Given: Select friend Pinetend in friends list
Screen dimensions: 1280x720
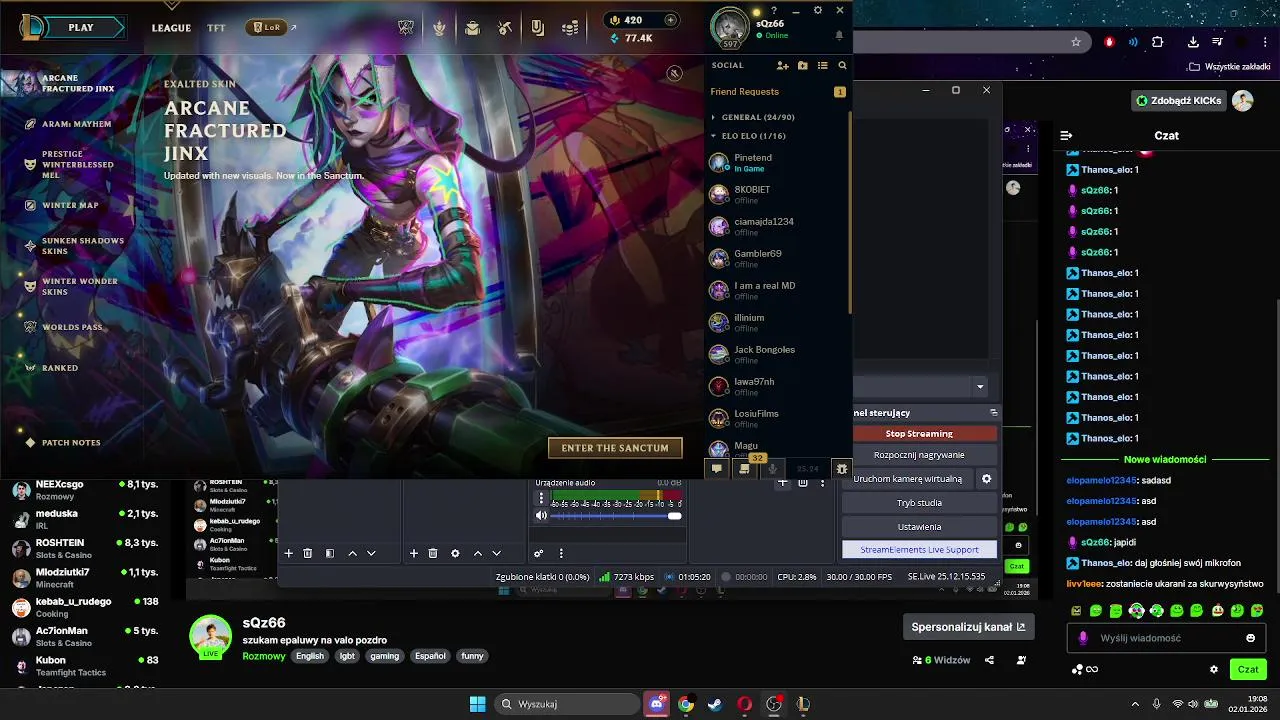Looking at the screenshot, I should tap(778, 162).
